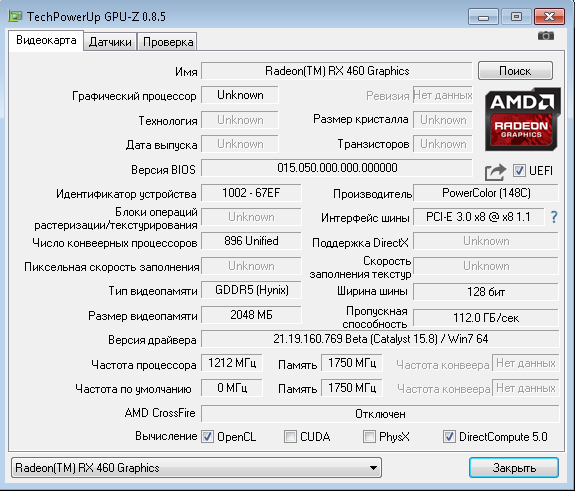This screenshot has height=492, width=575.
Task: Click the PCI-E 3.0 x8 @ x8 1.1 field
Action: [x=478, y=217]
